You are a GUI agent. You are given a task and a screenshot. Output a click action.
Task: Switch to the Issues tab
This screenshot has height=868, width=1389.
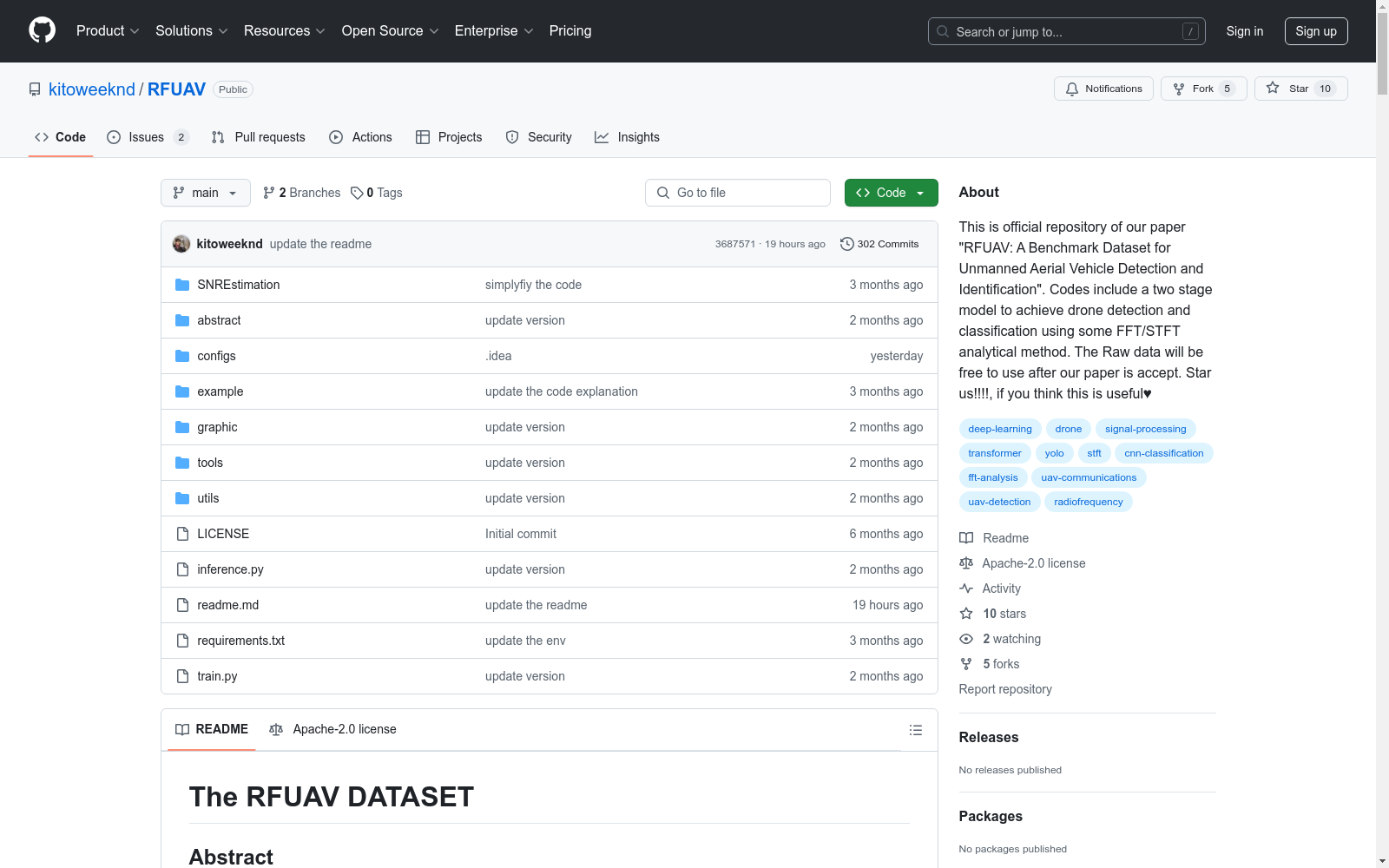[148, 137]
